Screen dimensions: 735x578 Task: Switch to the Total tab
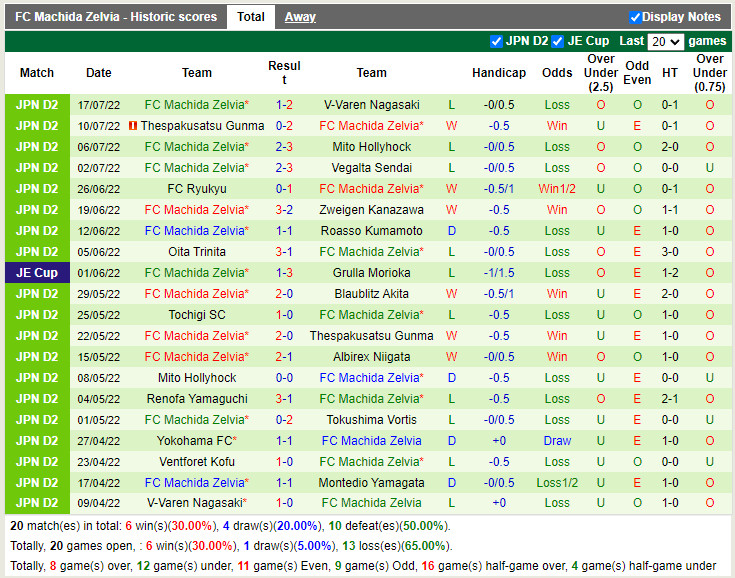(x=251, y=17)
